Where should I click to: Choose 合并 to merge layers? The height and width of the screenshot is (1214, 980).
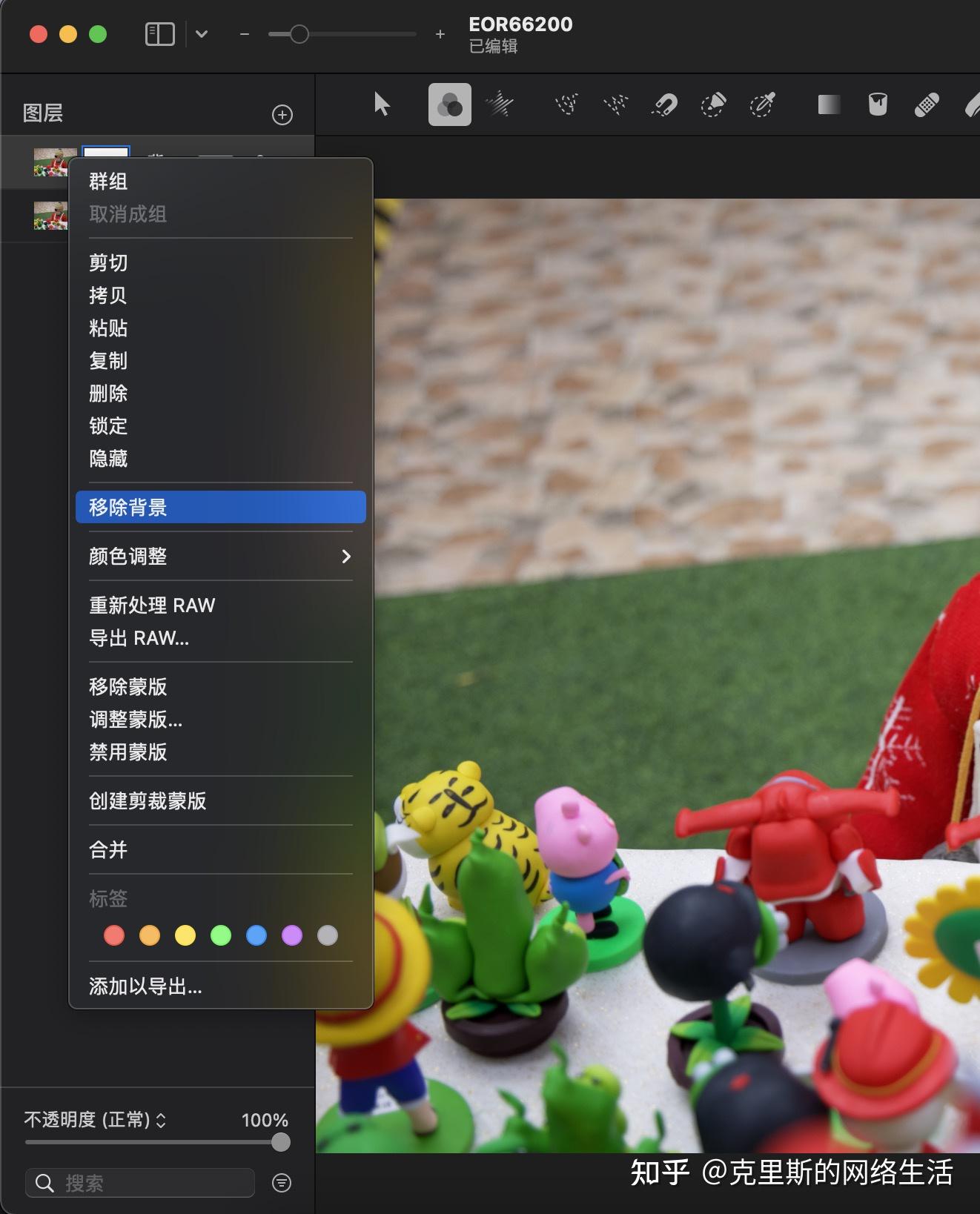click(221, 850)
